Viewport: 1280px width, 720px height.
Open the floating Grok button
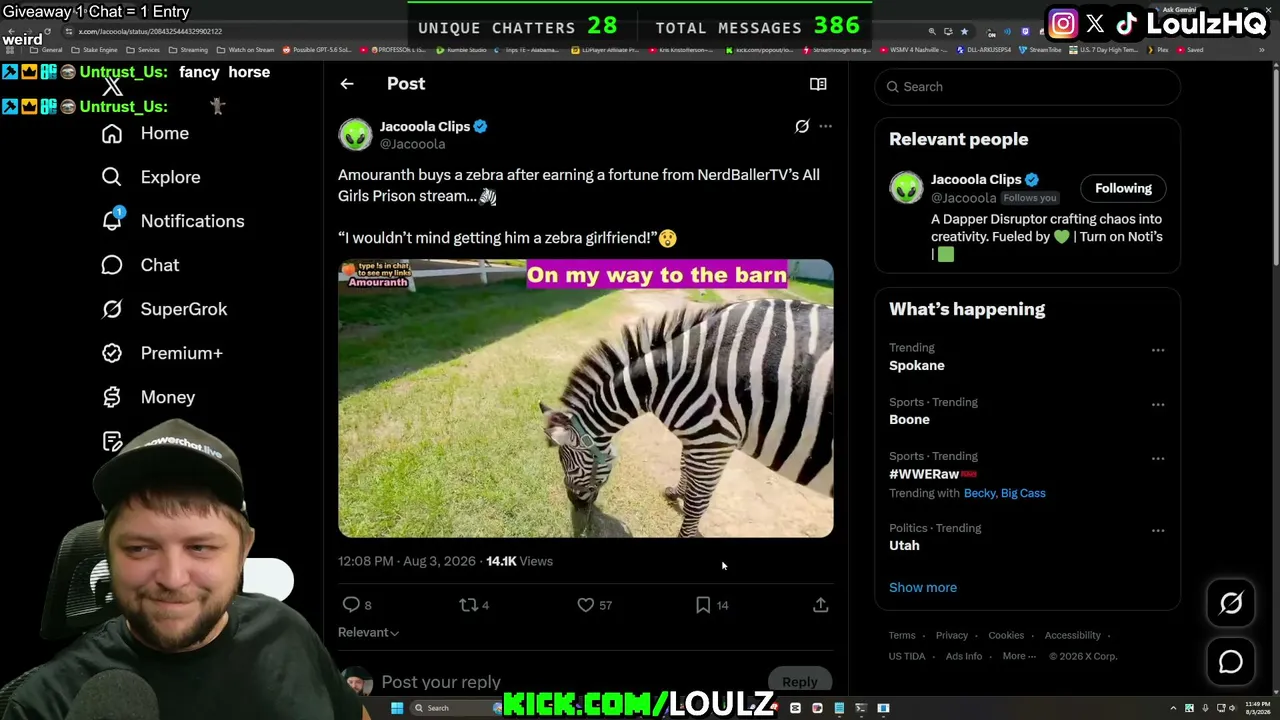[1231, 603]
